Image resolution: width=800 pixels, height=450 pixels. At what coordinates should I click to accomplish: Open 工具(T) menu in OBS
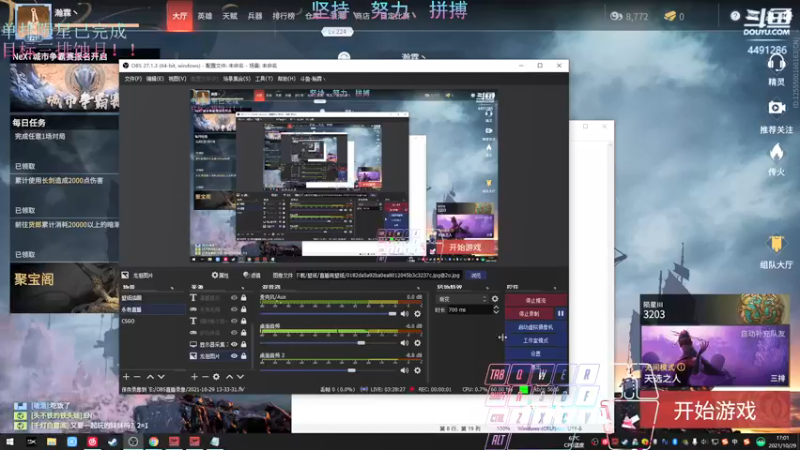pos(264,79)
